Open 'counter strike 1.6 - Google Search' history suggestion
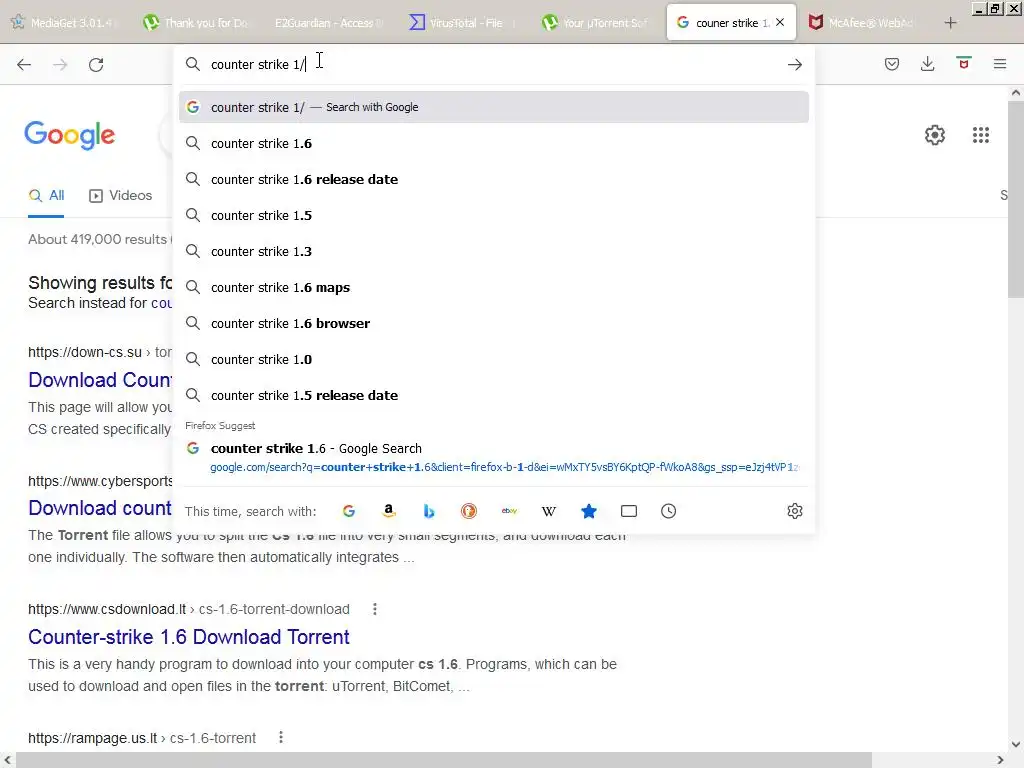The image size is (1024, 768). [494, 457]
